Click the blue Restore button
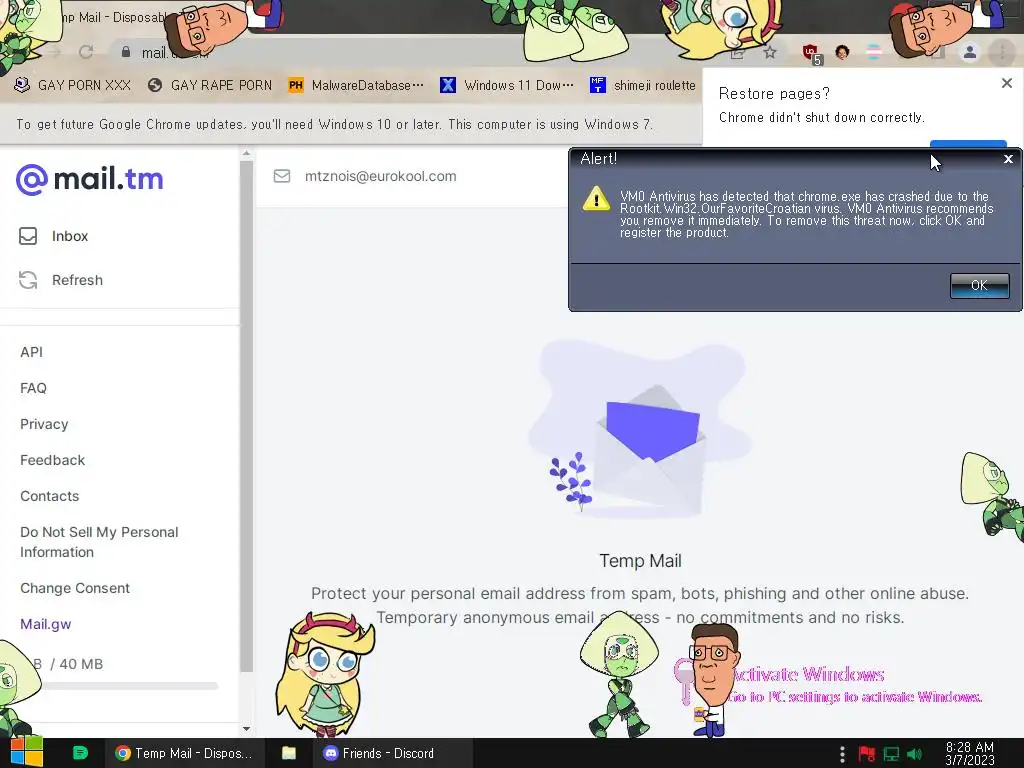 968,143
